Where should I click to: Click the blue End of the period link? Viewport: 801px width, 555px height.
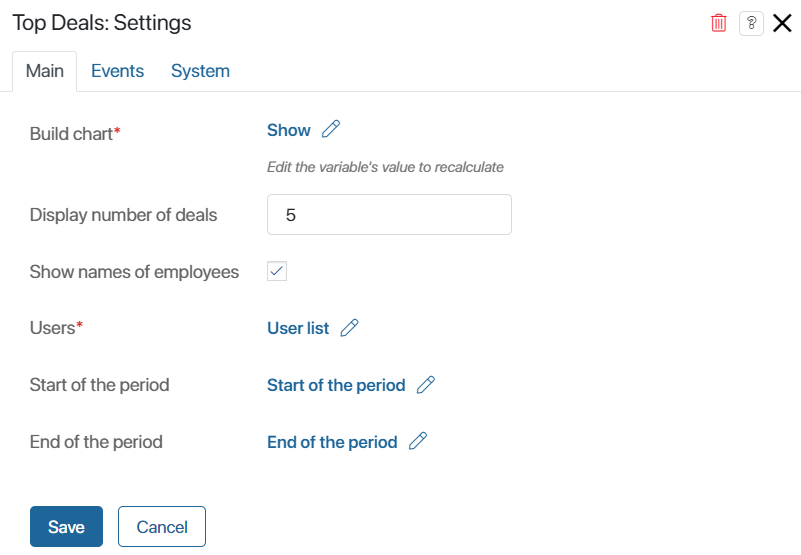[332, 442]
